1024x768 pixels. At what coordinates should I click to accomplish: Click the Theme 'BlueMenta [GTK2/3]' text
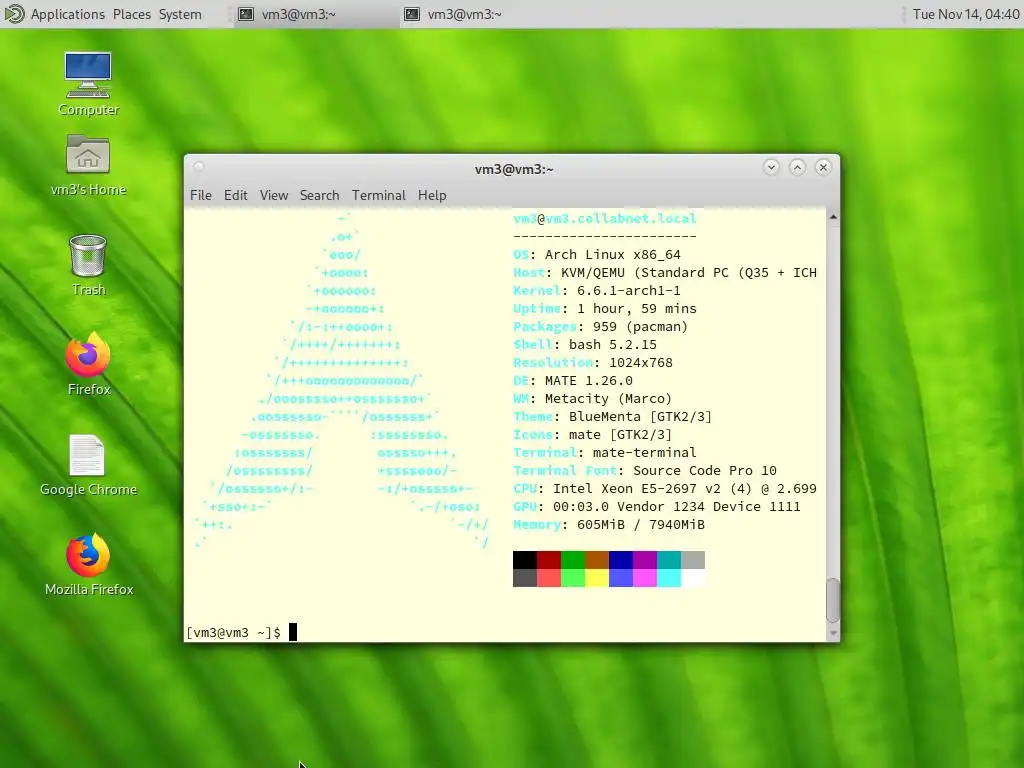click(640, 417)
